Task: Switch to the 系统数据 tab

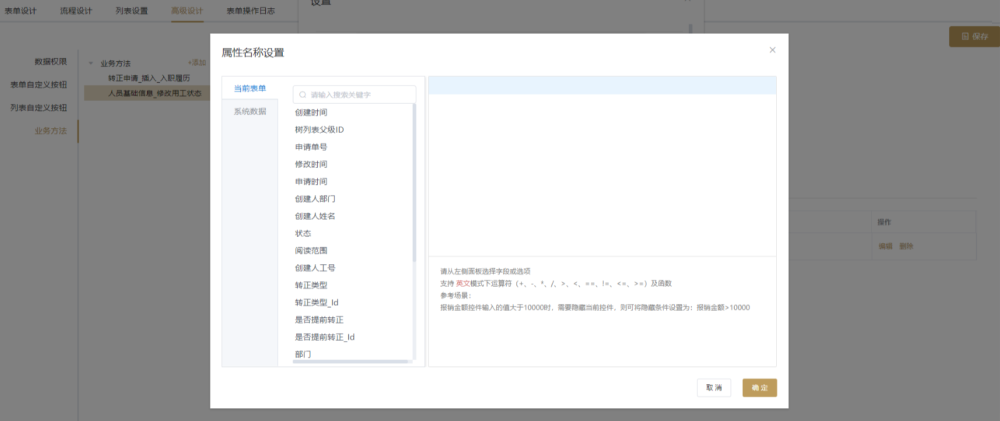Action: point(250,111)
